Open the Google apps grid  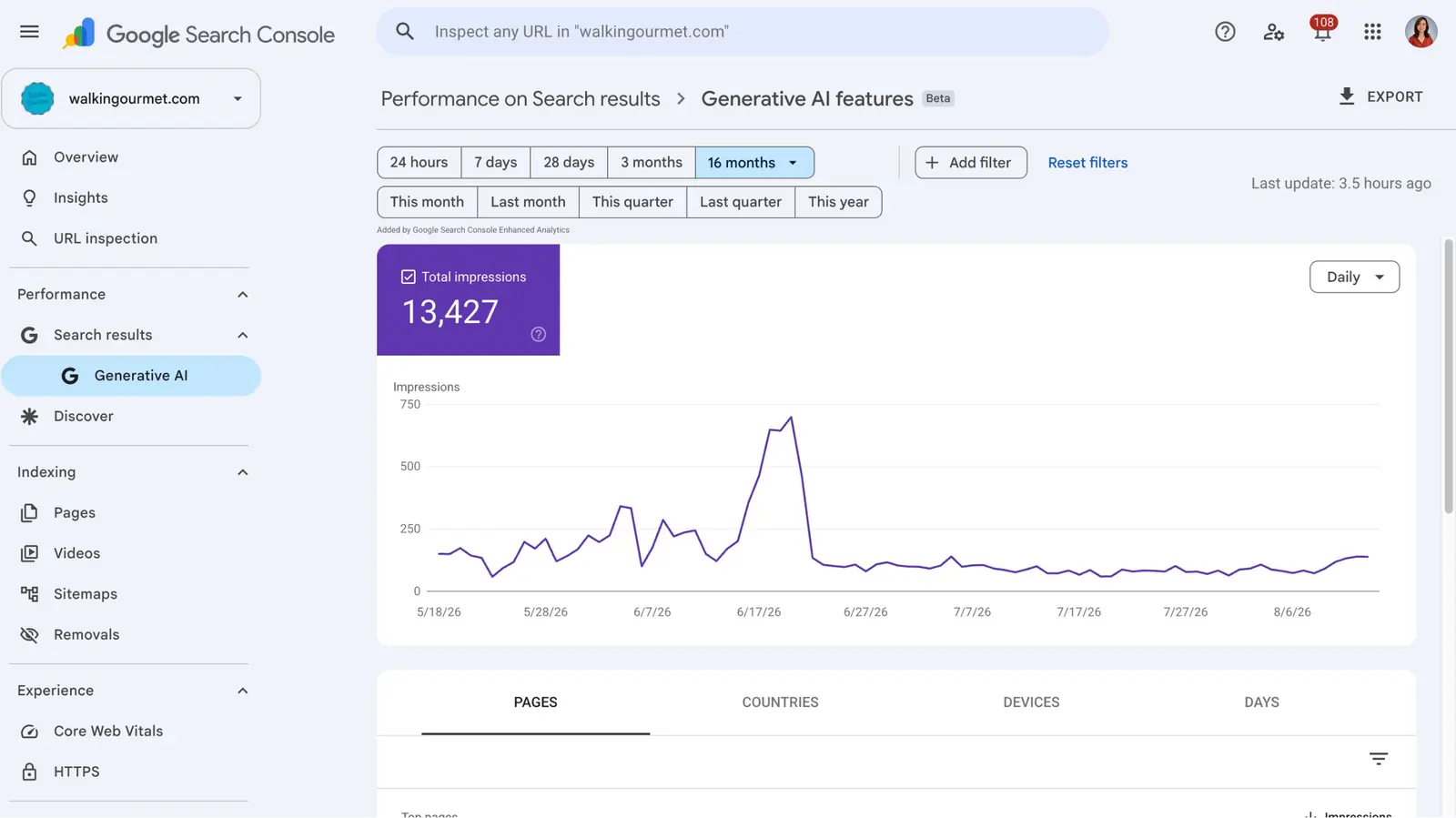(x=1372, y=32)
